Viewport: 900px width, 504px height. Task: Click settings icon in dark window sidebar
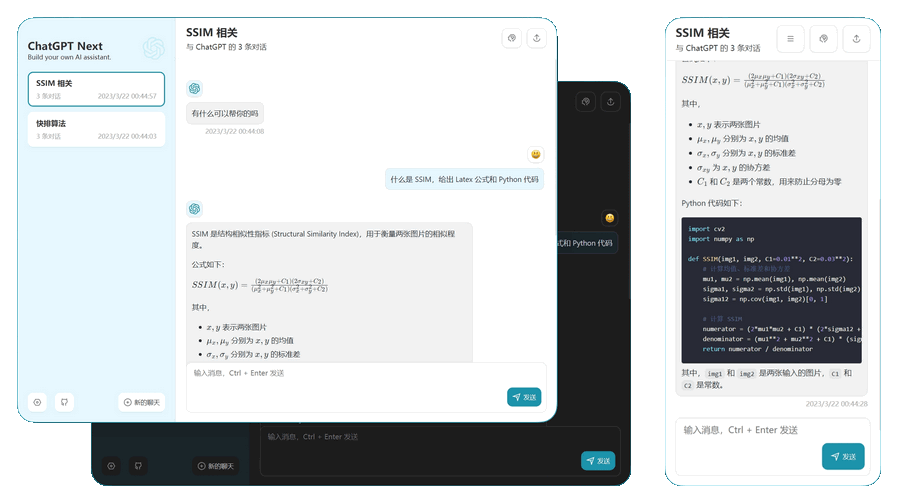click(111, 466)
